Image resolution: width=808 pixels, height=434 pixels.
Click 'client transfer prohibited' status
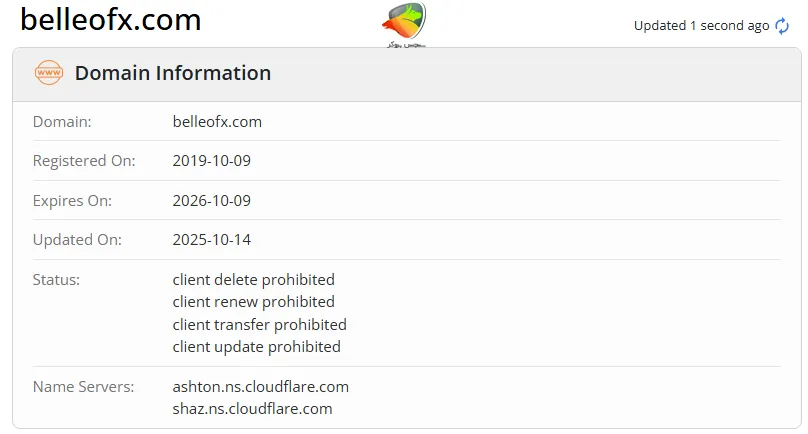259,325
